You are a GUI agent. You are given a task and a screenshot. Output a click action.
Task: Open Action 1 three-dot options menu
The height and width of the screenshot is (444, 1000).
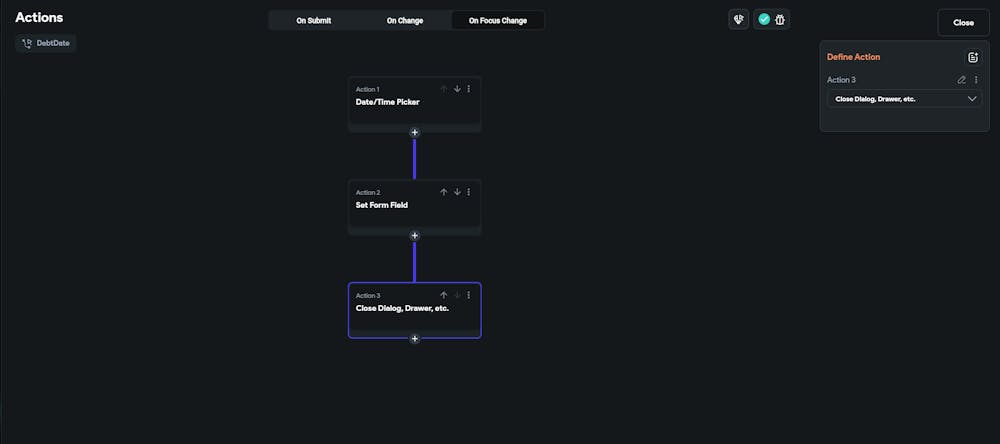(x=469, y=89)
